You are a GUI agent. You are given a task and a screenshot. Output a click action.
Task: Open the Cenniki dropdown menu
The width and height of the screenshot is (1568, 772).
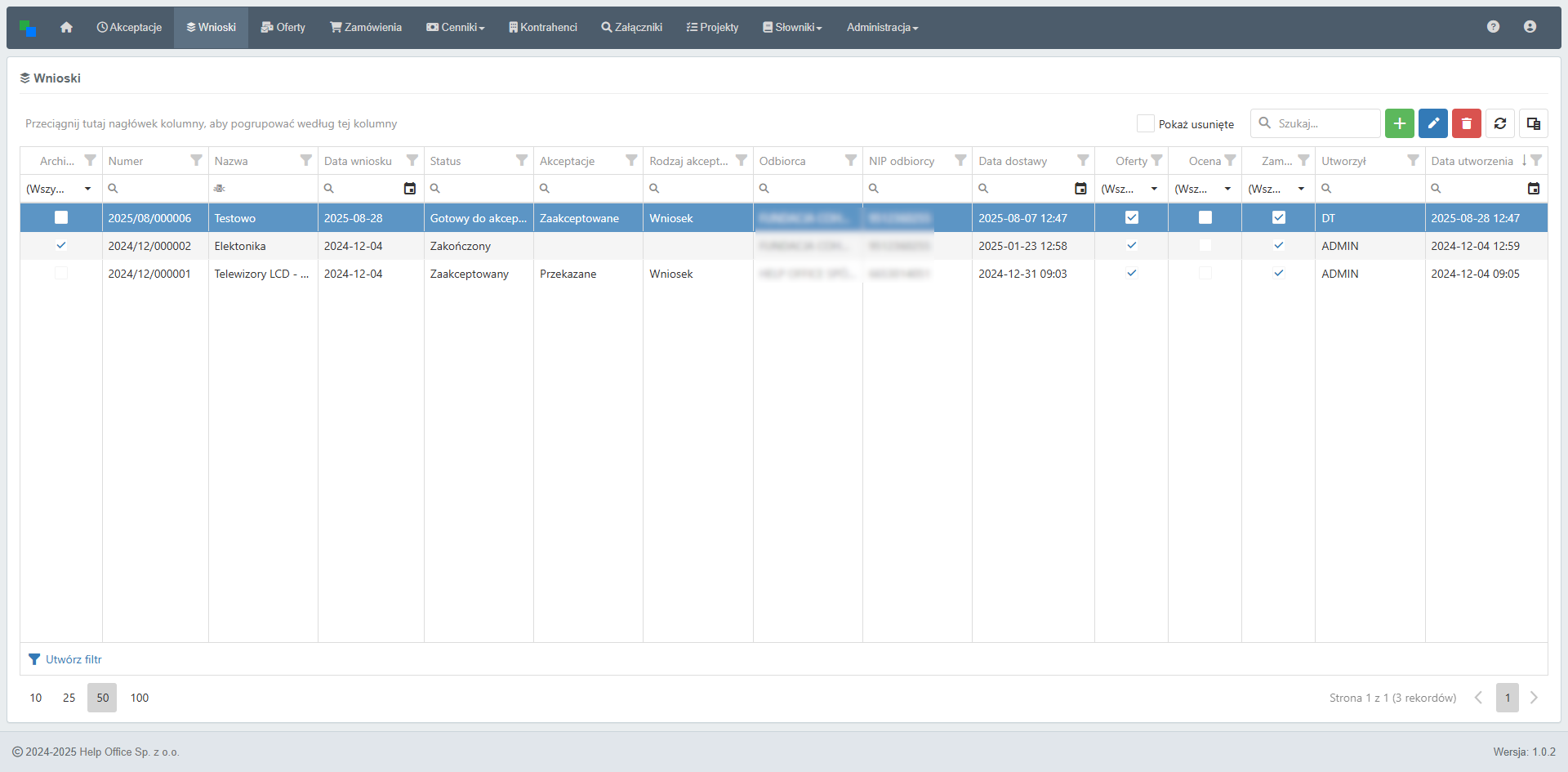(x=456, y=27)
